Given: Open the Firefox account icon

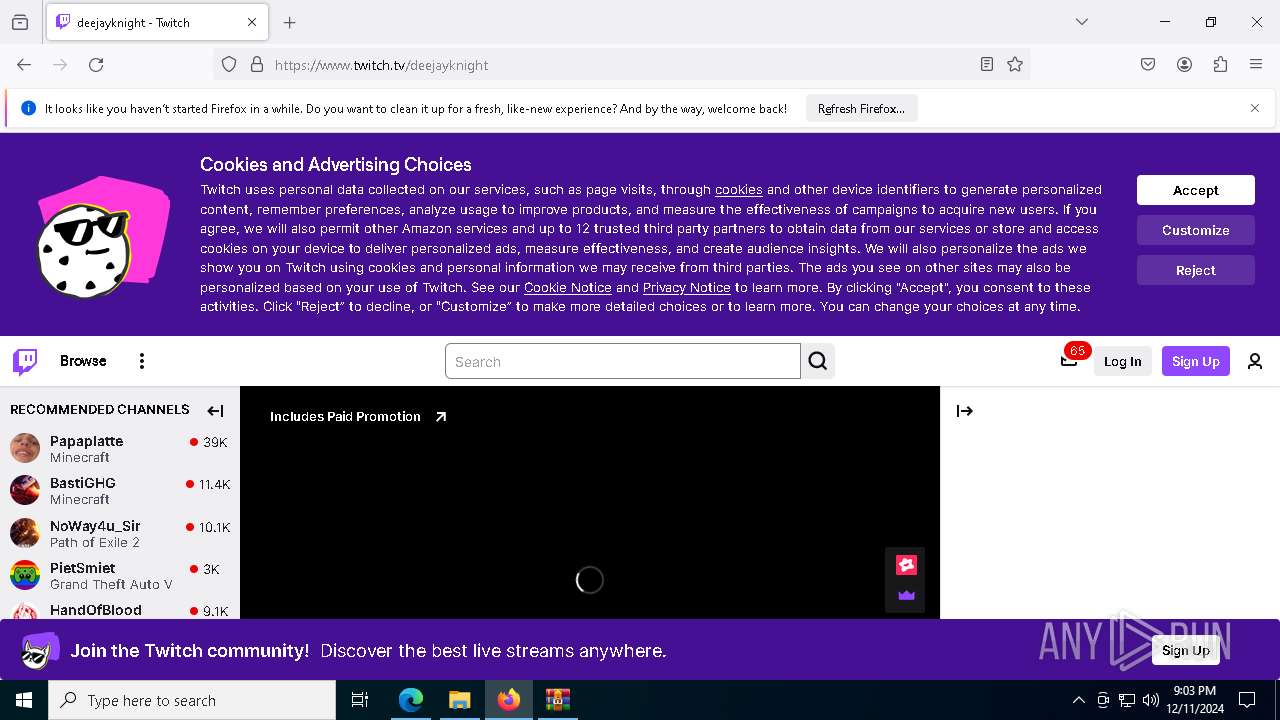Looking at the screenshot, I should tap(1184, 65).
